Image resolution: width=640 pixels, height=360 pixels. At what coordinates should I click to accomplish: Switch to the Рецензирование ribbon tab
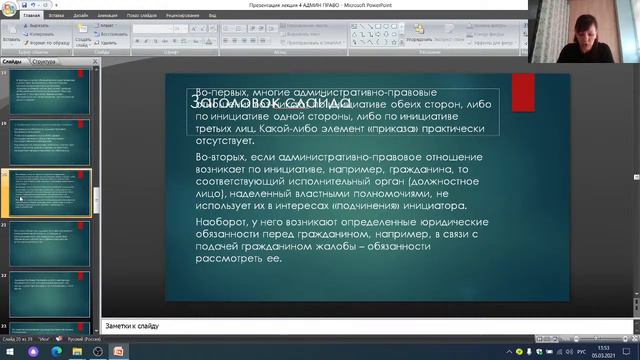182,15
